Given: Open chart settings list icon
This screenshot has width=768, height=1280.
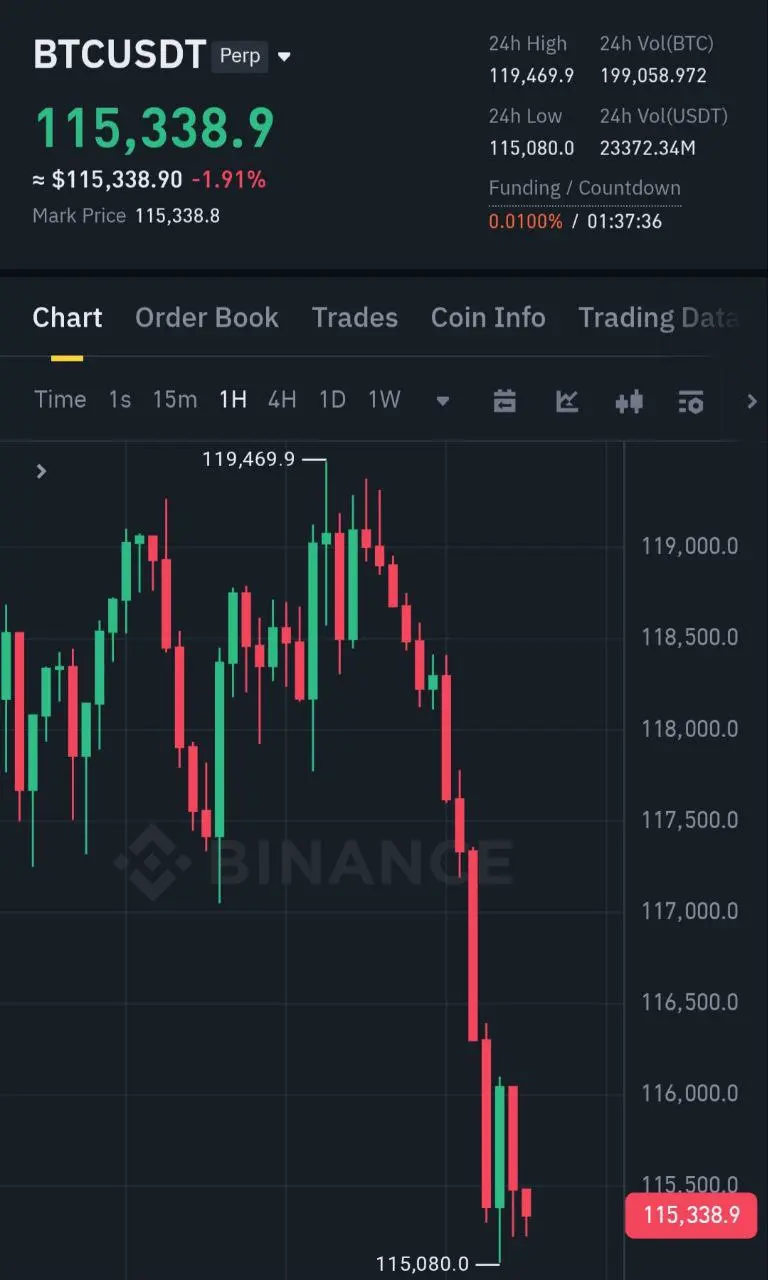Looking at the screenshot, I should click(691, 402).
